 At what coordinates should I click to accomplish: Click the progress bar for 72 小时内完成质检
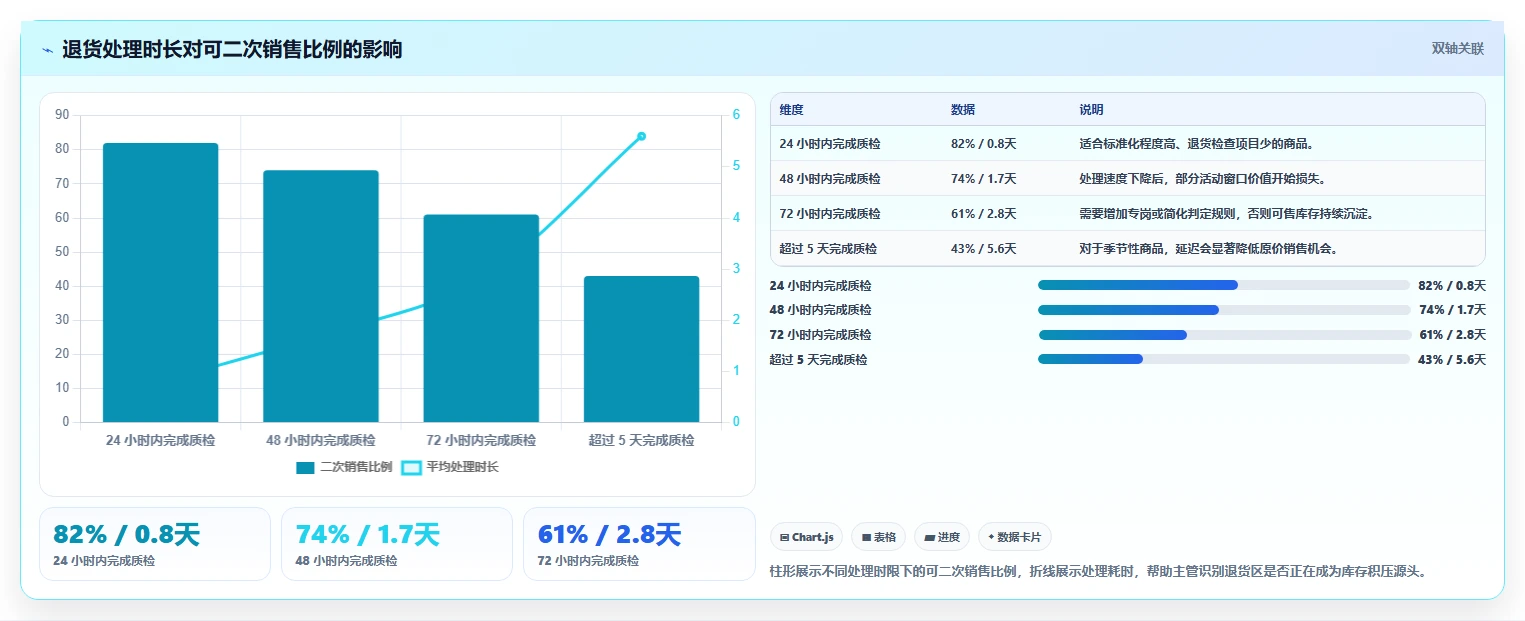point(1224,335)
